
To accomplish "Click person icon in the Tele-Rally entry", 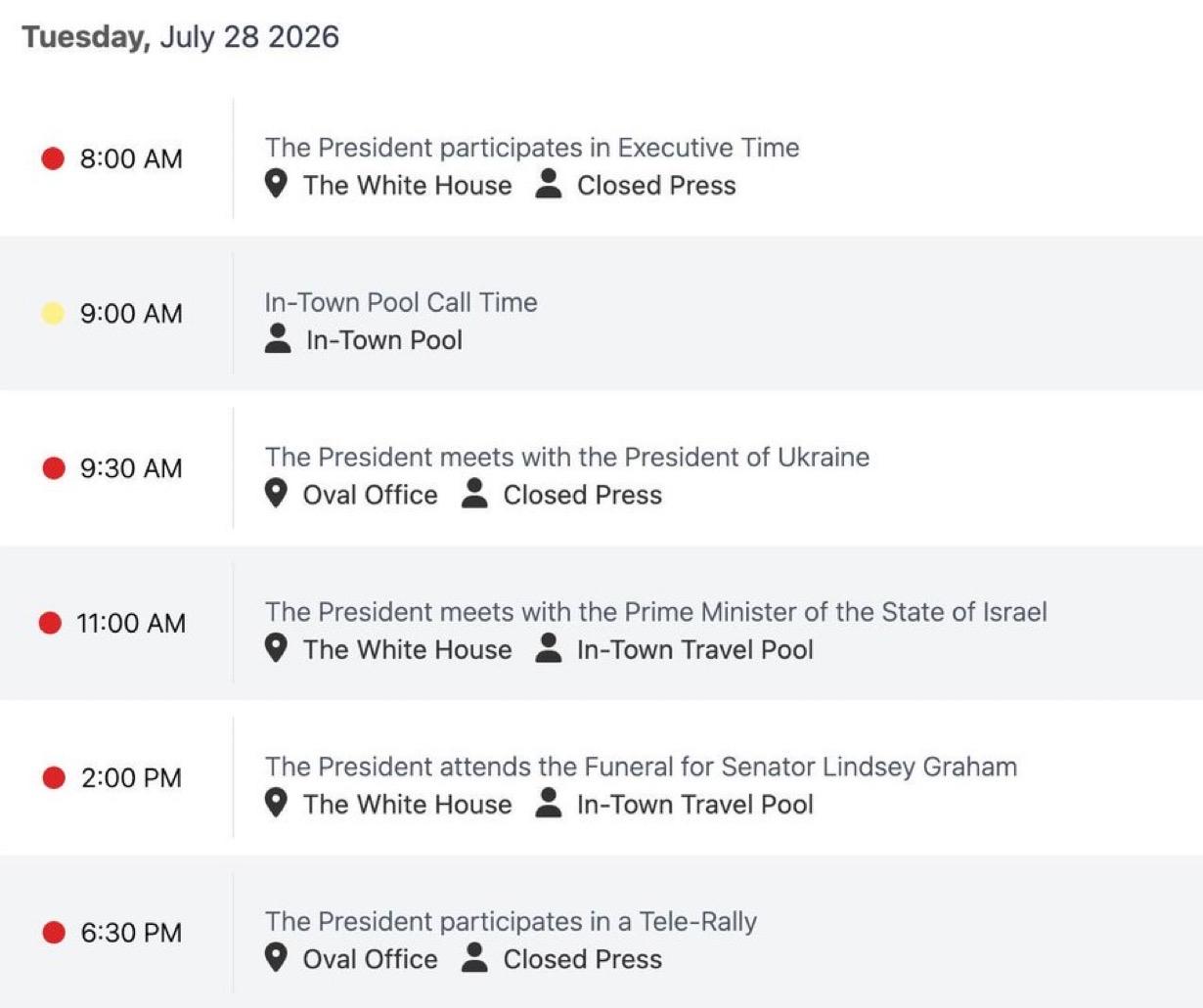I will [x=474, y=957].
